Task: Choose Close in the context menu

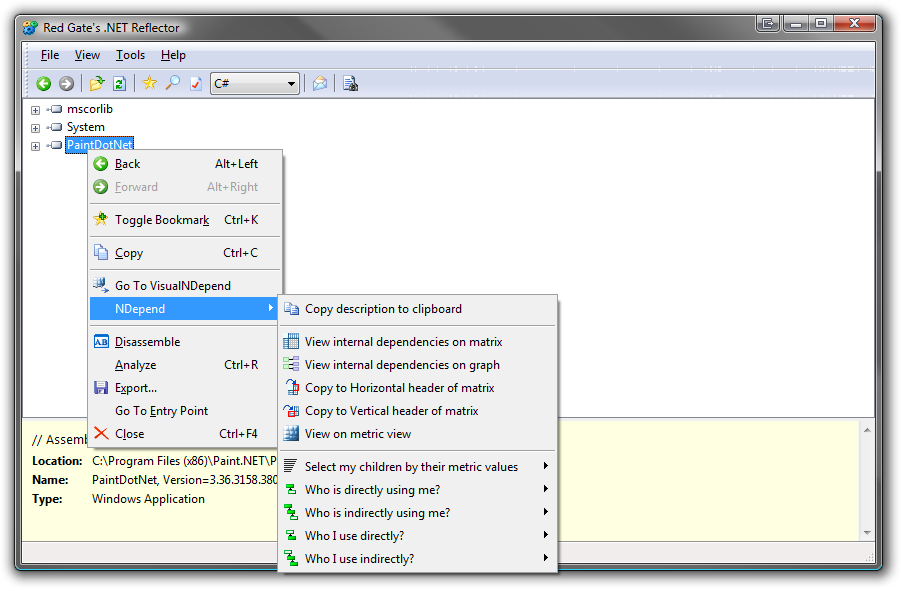Action: pyautogui.click(x=185, y=434)
